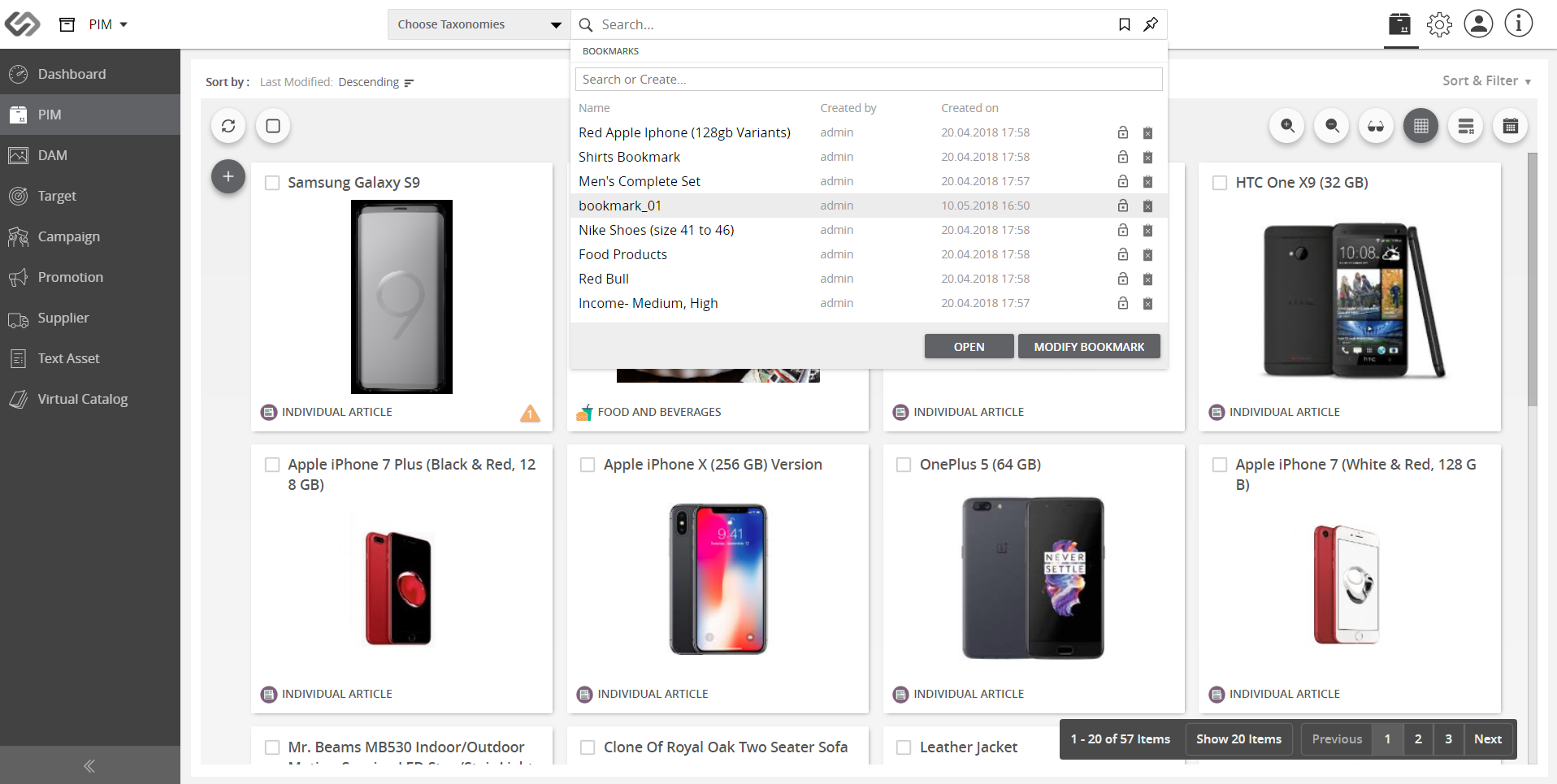Check the Samsung Galaxy S9 checkbox
This screenshot has height=784, width=1557.
272,183
